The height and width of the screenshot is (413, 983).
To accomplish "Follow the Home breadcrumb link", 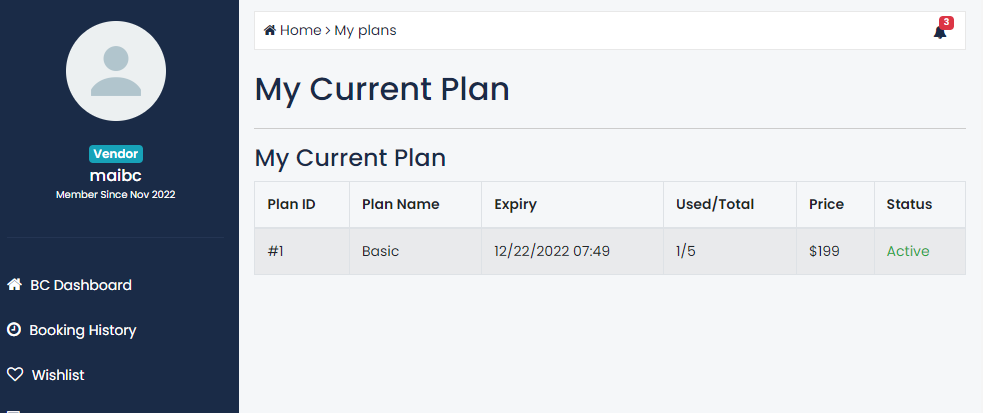I will point(300,31).
